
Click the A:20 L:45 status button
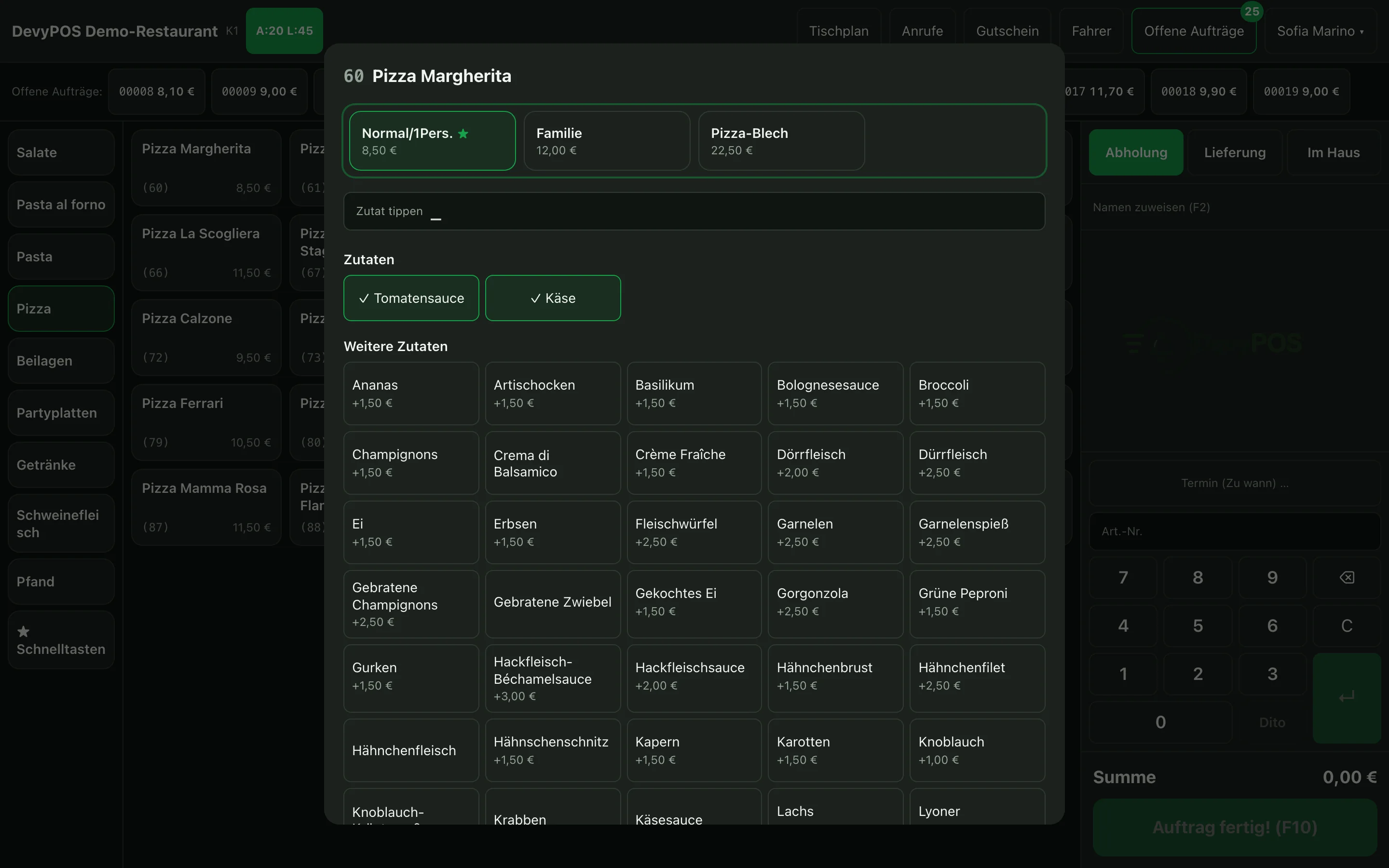click(x=284, y=31)
